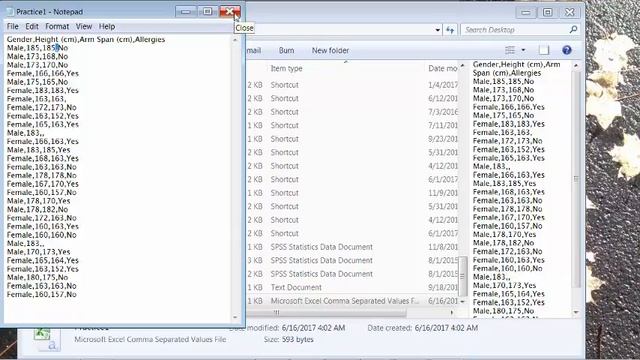
Task: Click the line Female,183,183,Yes in Notepad
Action: tap(42, 90)
